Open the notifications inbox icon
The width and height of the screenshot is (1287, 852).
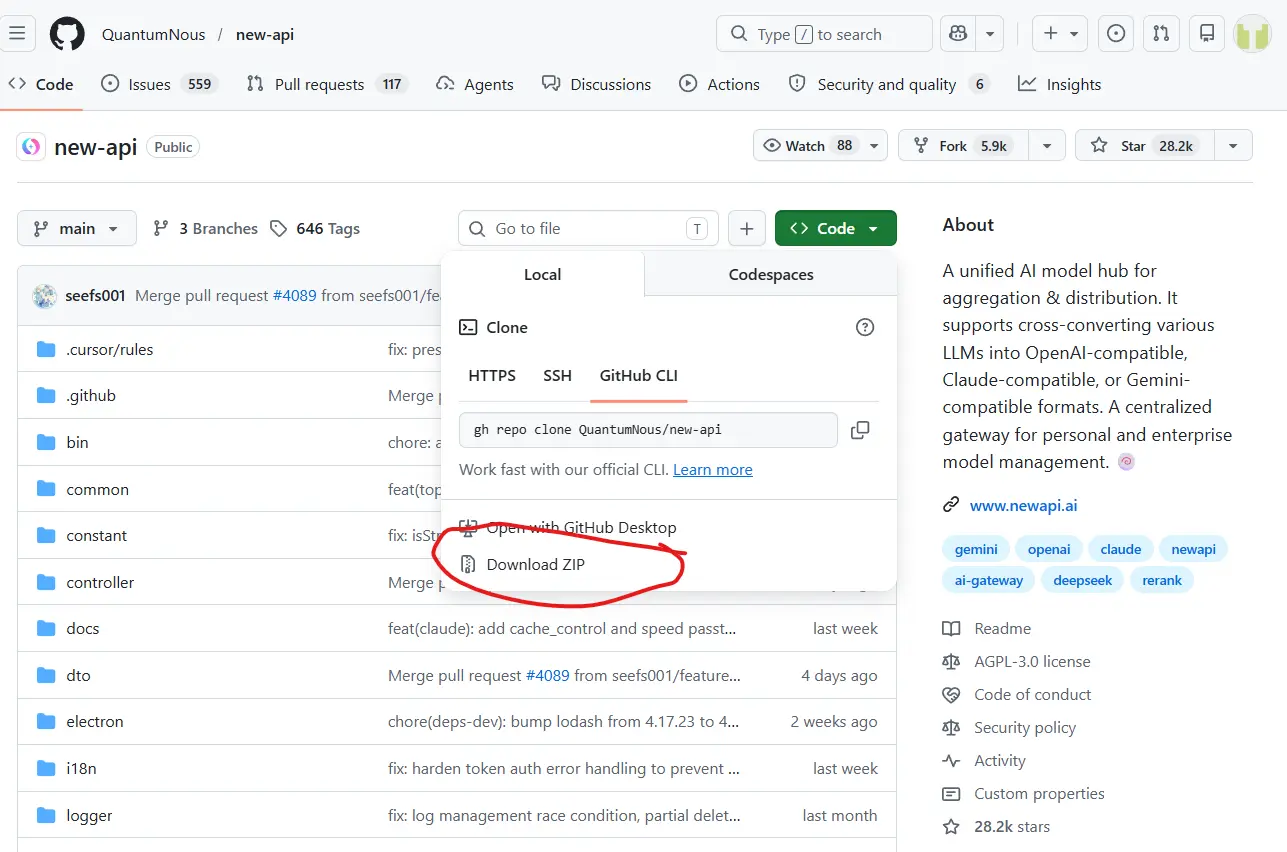pyautogui.click(x=1207, y=34)
